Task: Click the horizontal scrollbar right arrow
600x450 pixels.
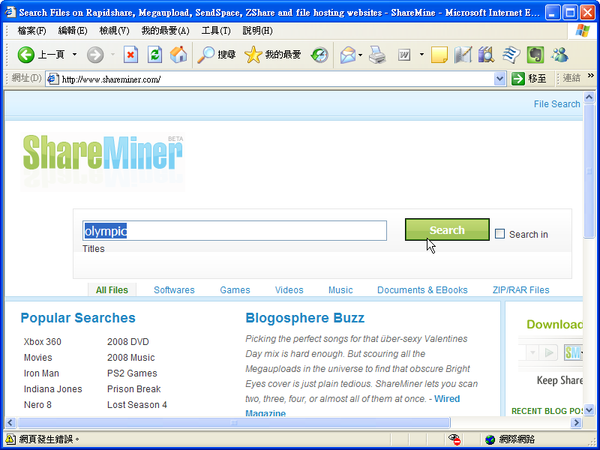Action: [576, 423]
